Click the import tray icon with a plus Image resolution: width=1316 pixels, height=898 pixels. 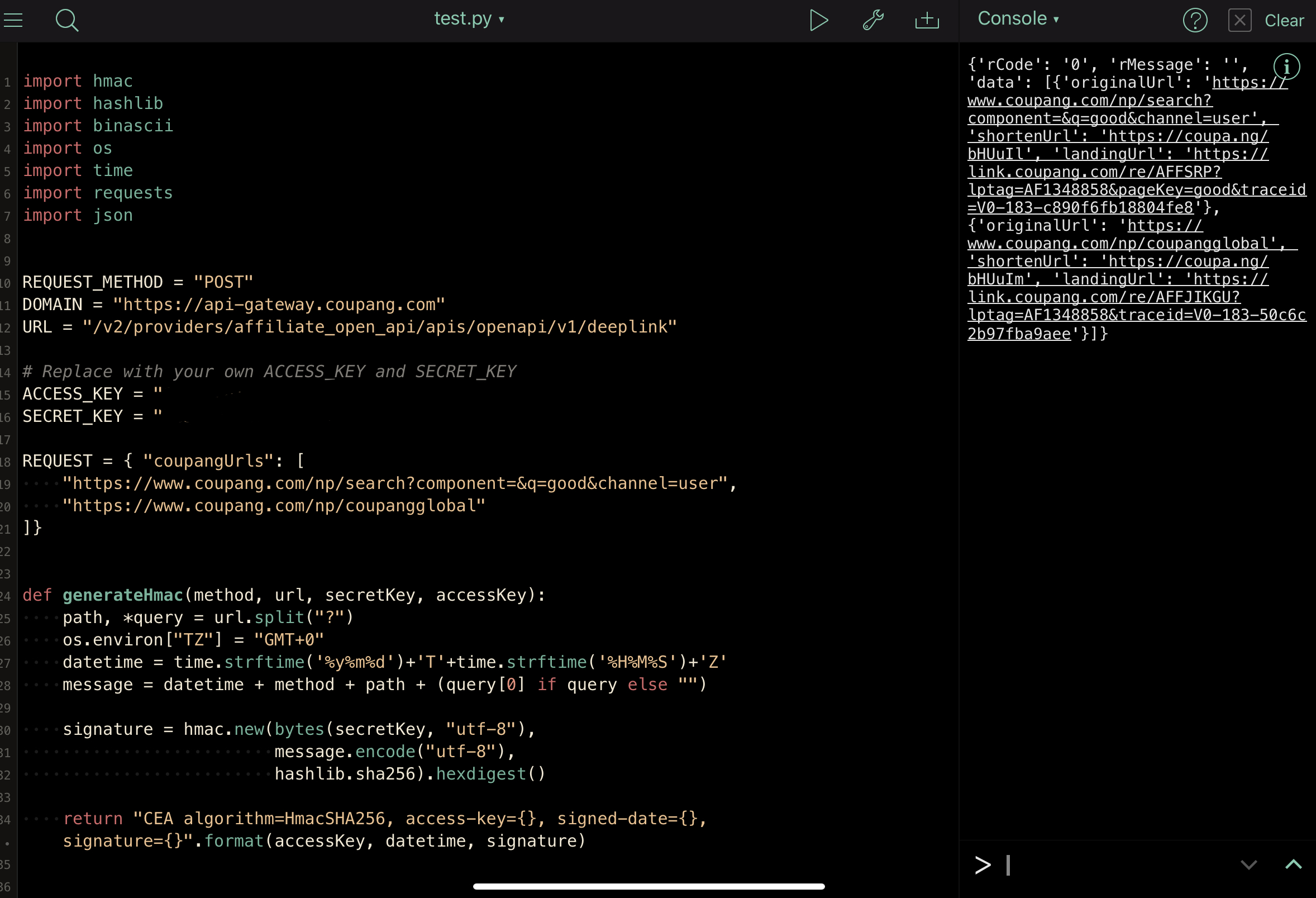pyautogui.click(x=927, y=20)
